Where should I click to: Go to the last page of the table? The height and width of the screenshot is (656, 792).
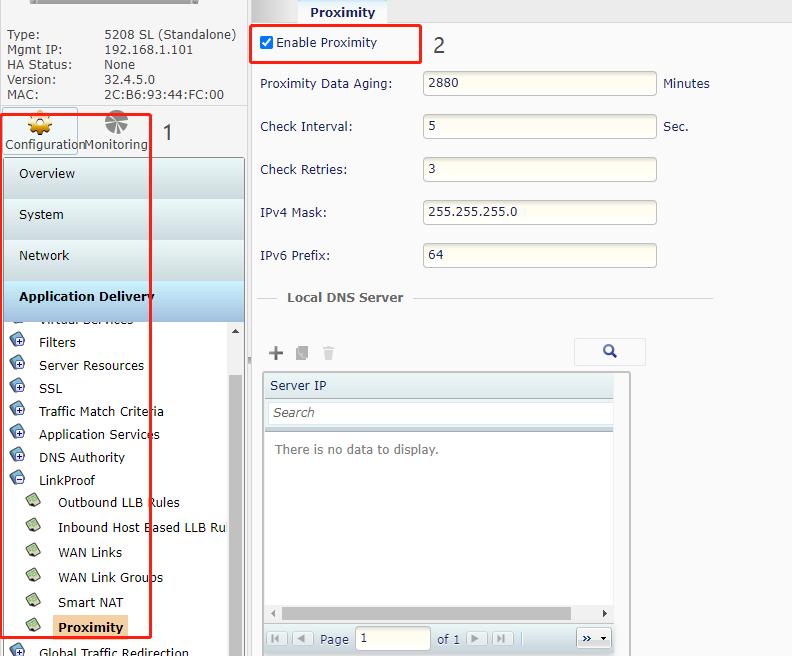click(501, 639)
